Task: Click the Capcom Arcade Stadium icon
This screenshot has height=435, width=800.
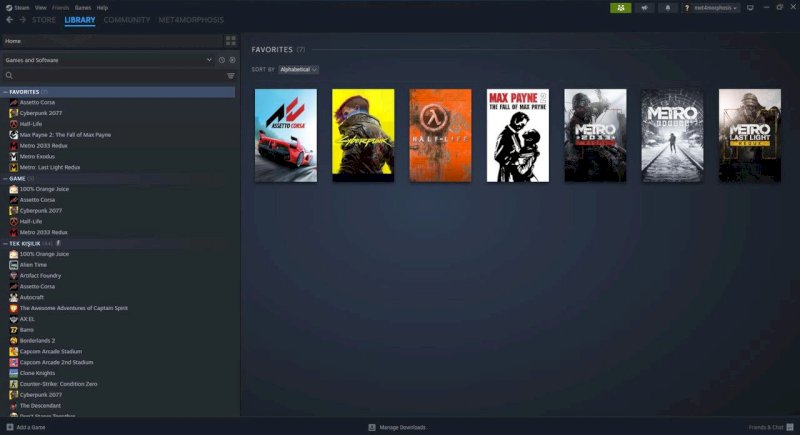Action: 14,352
